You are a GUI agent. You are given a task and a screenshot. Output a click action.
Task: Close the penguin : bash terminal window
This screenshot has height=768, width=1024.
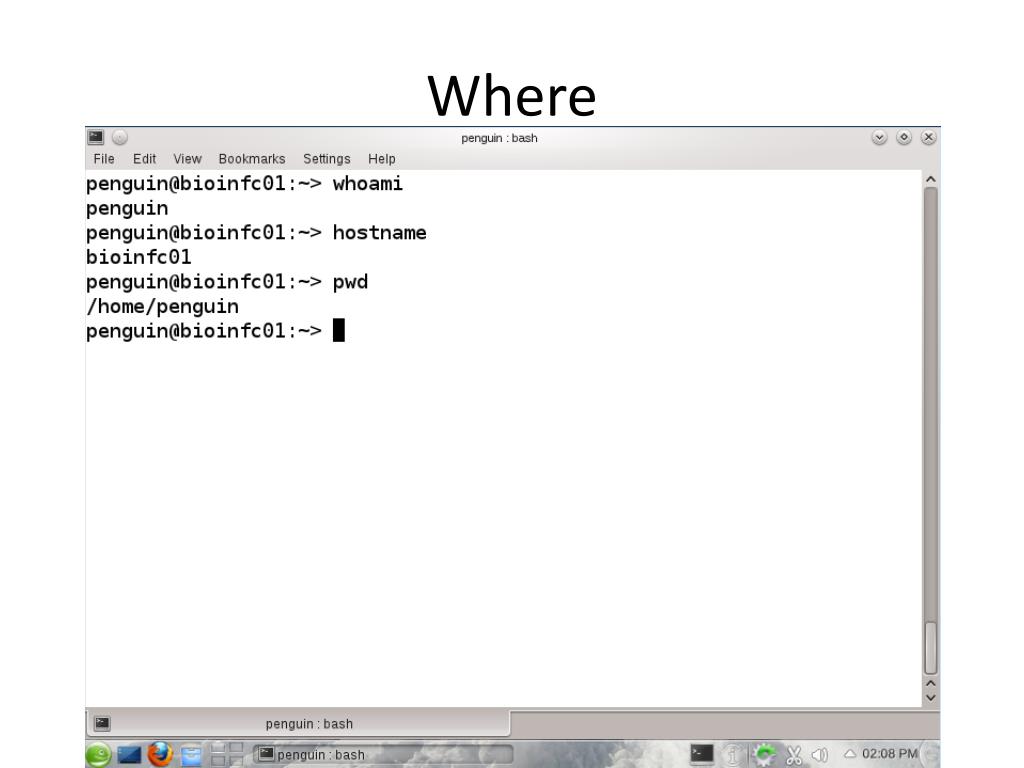click(x=928, y=137)
